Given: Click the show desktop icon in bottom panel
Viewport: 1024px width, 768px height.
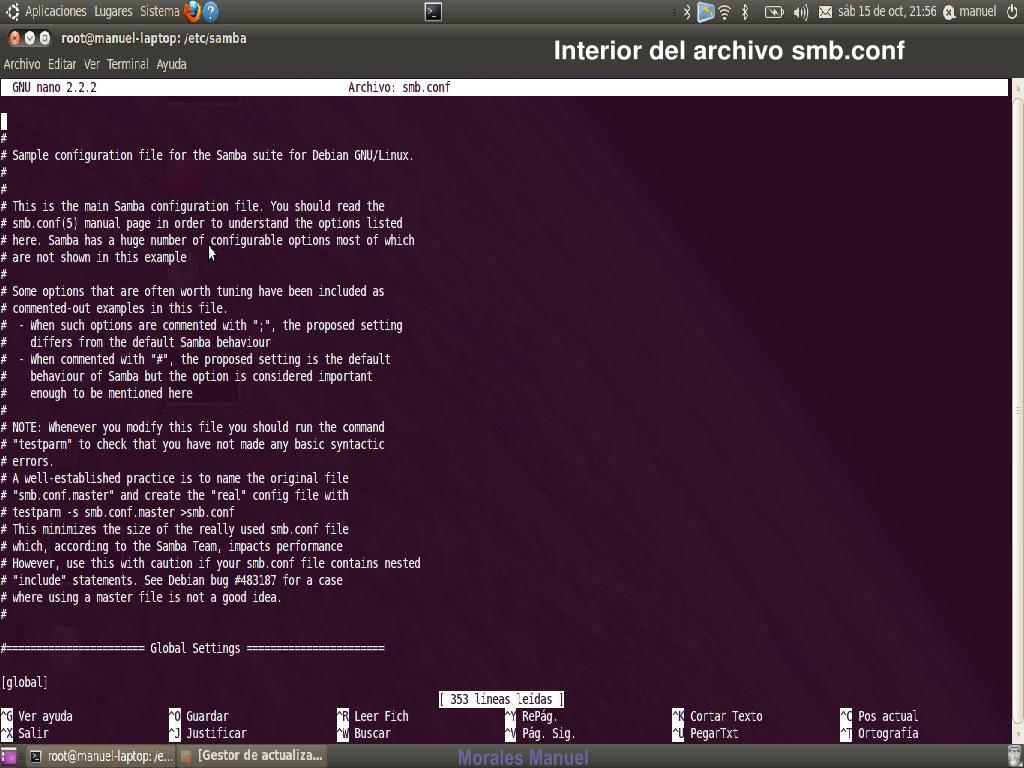Looking at the screenshot, I should tap(8, 756).
